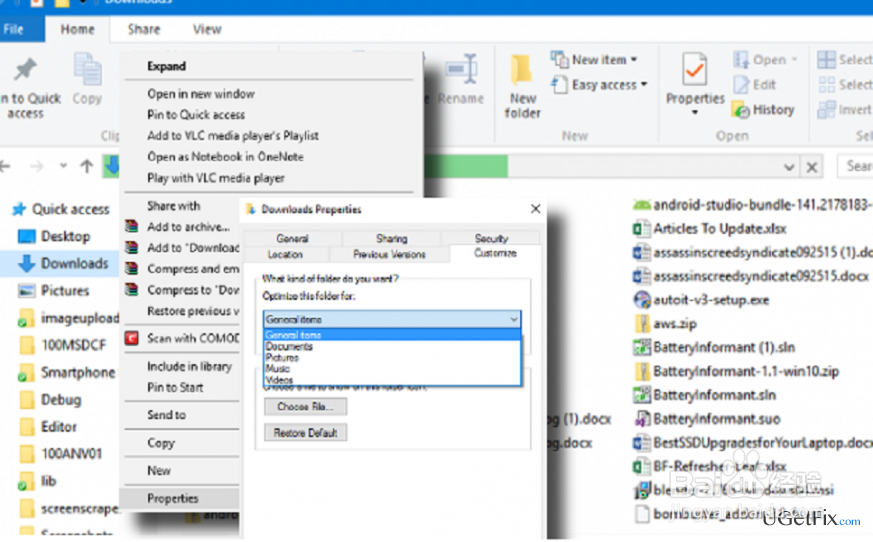Open the recent locations dropdown arrow
Image resolution: width=873 pixels, height=542 pixels.
(63, 165)
